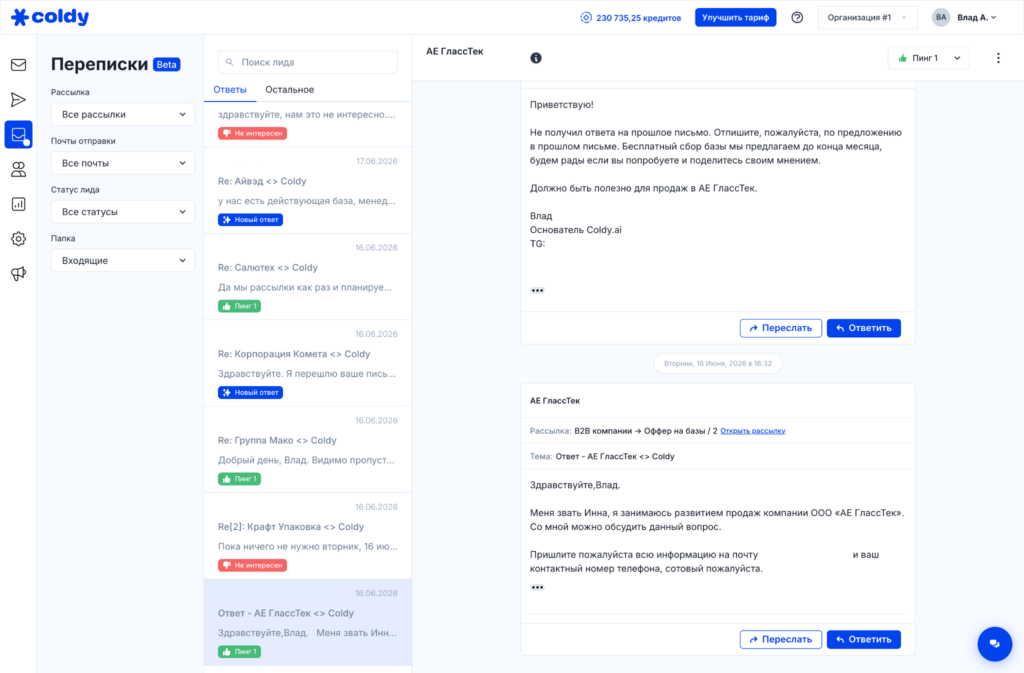Select the Ответы tab

tap(230, 89)
